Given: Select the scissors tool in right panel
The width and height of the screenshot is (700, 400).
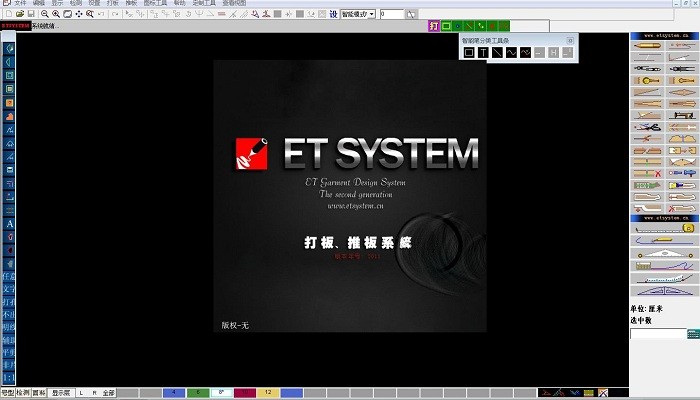Looking at the screenshot, I should [647, 127].
